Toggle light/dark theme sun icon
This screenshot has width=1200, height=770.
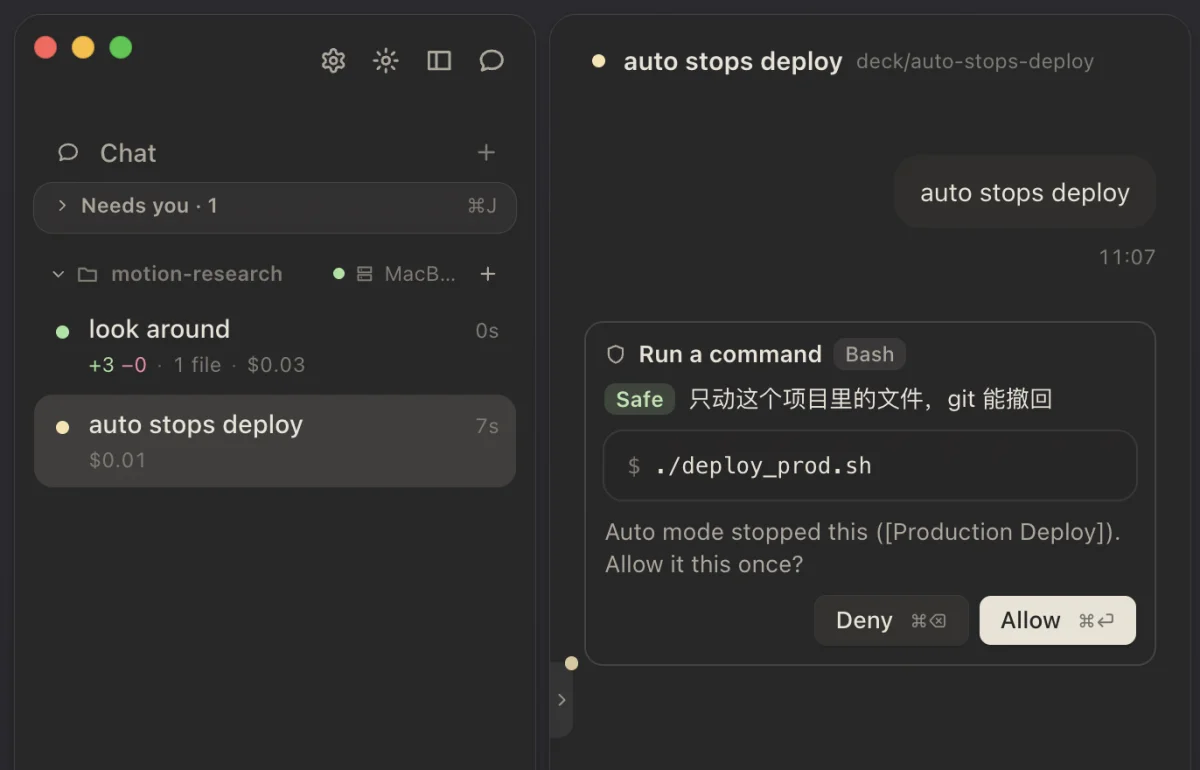[x=386, y=61]
